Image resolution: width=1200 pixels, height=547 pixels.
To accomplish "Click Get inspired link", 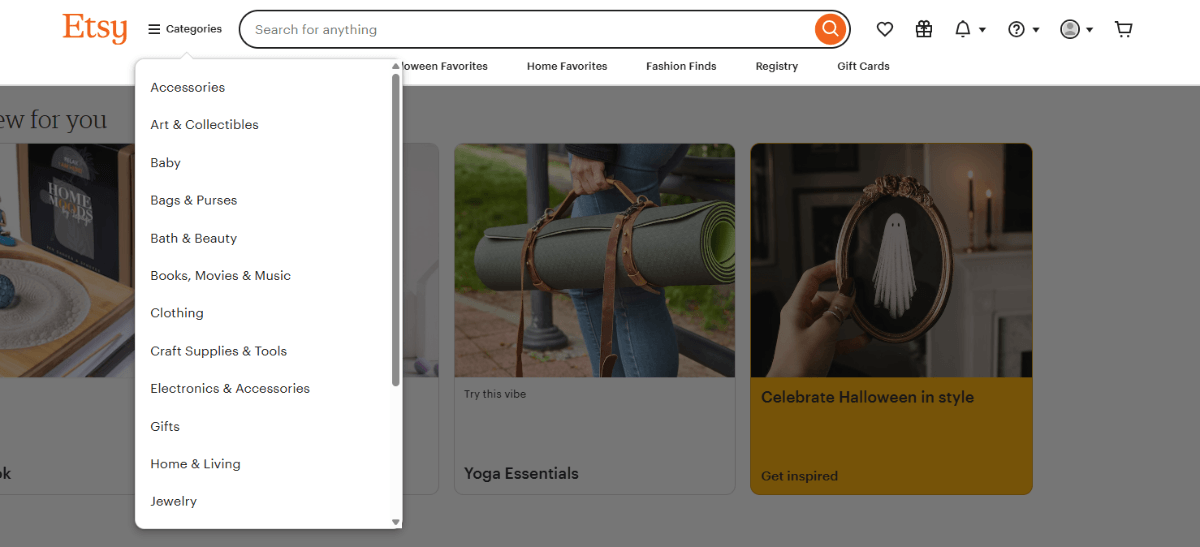I will 799,476.
